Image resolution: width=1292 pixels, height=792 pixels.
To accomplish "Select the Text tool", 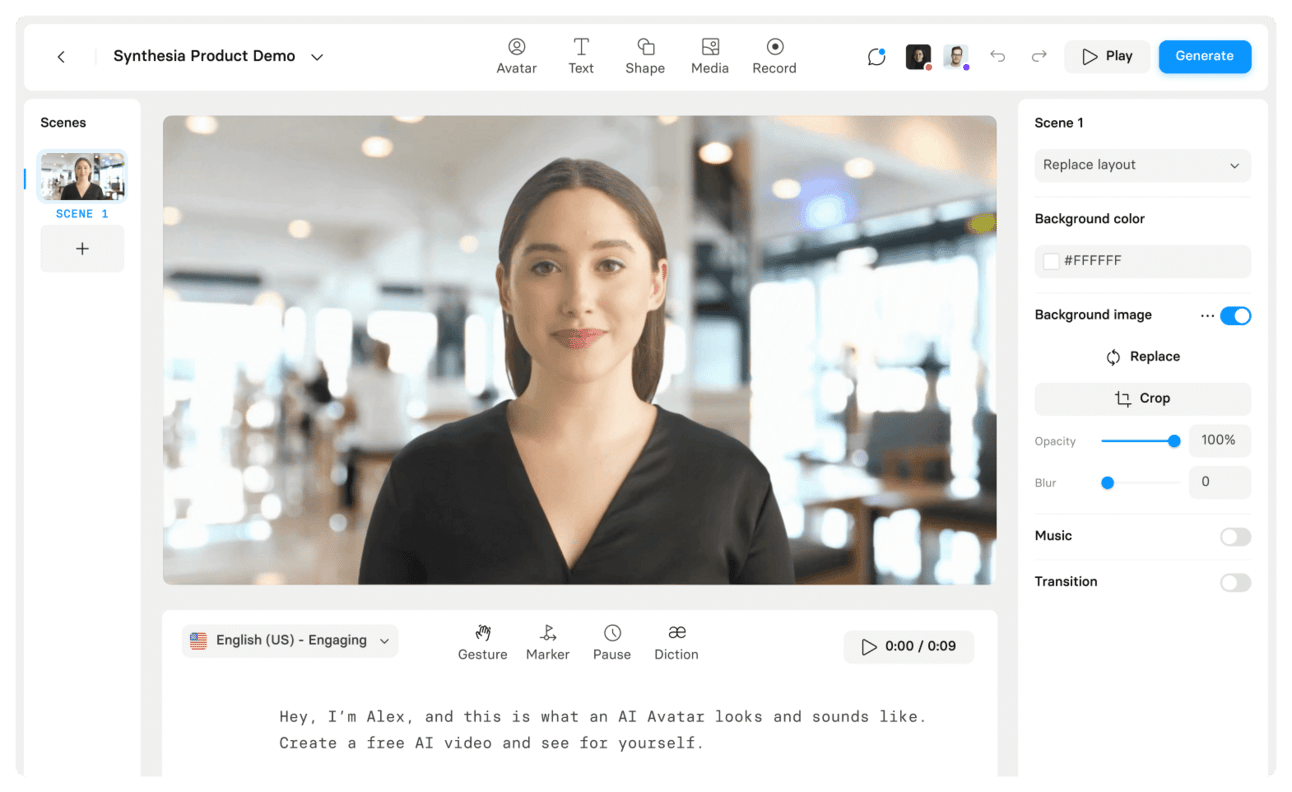I will pyautogui.click(x=581, y=56).
